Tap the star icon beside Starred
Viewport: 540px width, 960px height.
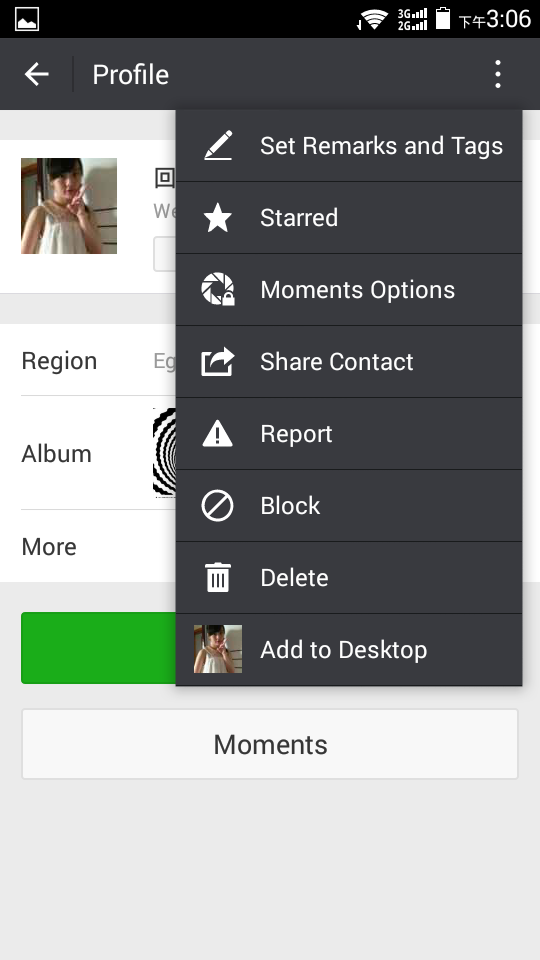point(218,218)
